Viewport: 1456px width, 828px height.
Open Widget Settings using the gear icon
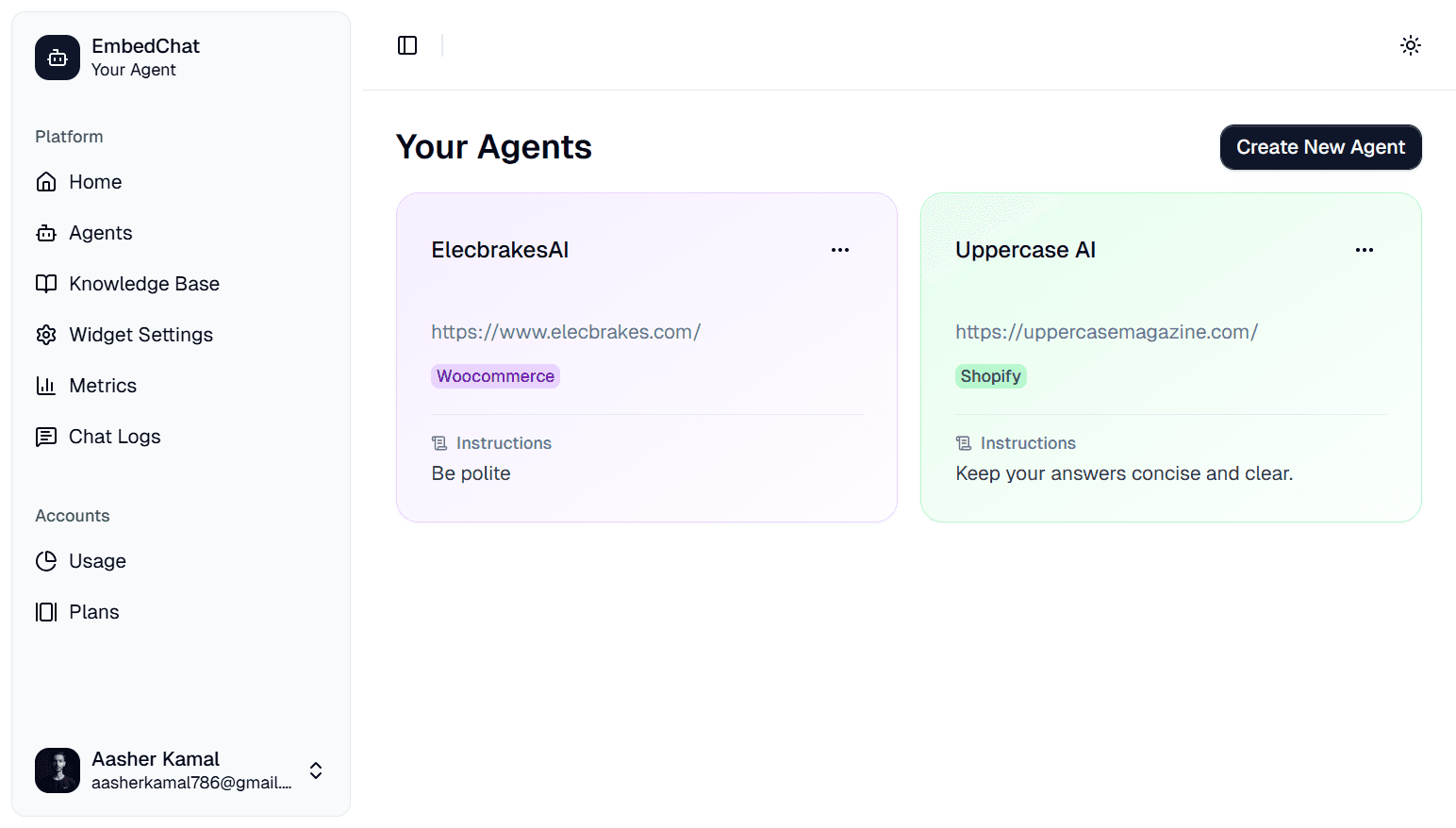point(47,334)
